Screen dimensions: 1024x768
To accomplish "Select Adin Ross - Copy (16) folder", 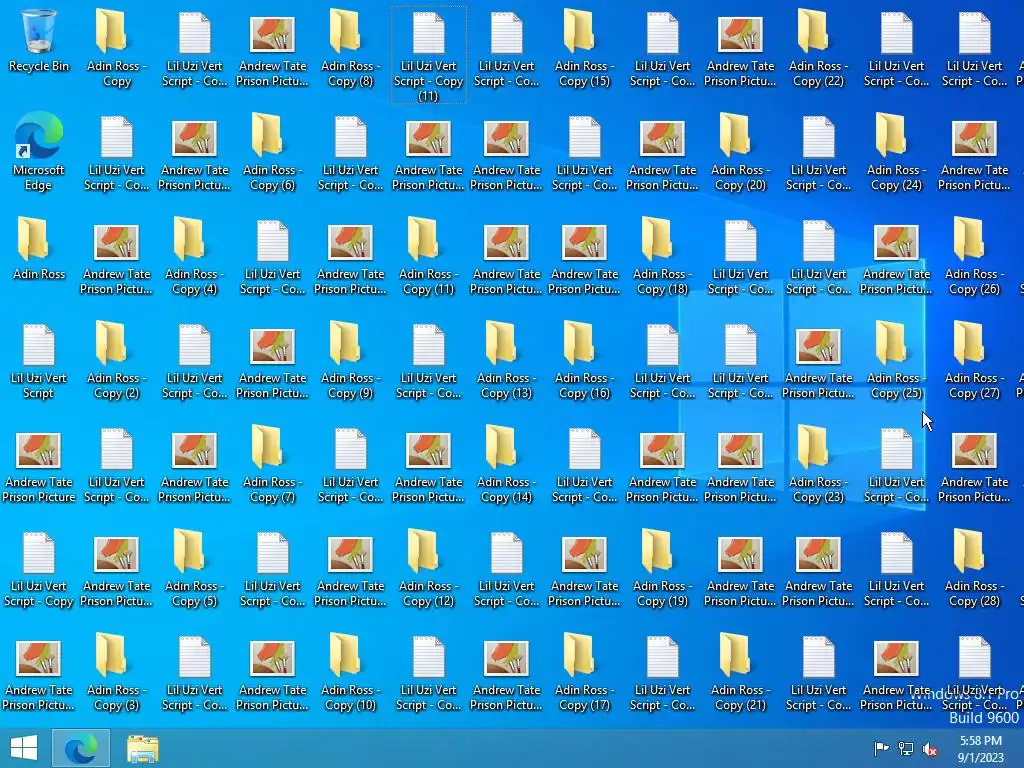I will [584, 360].
